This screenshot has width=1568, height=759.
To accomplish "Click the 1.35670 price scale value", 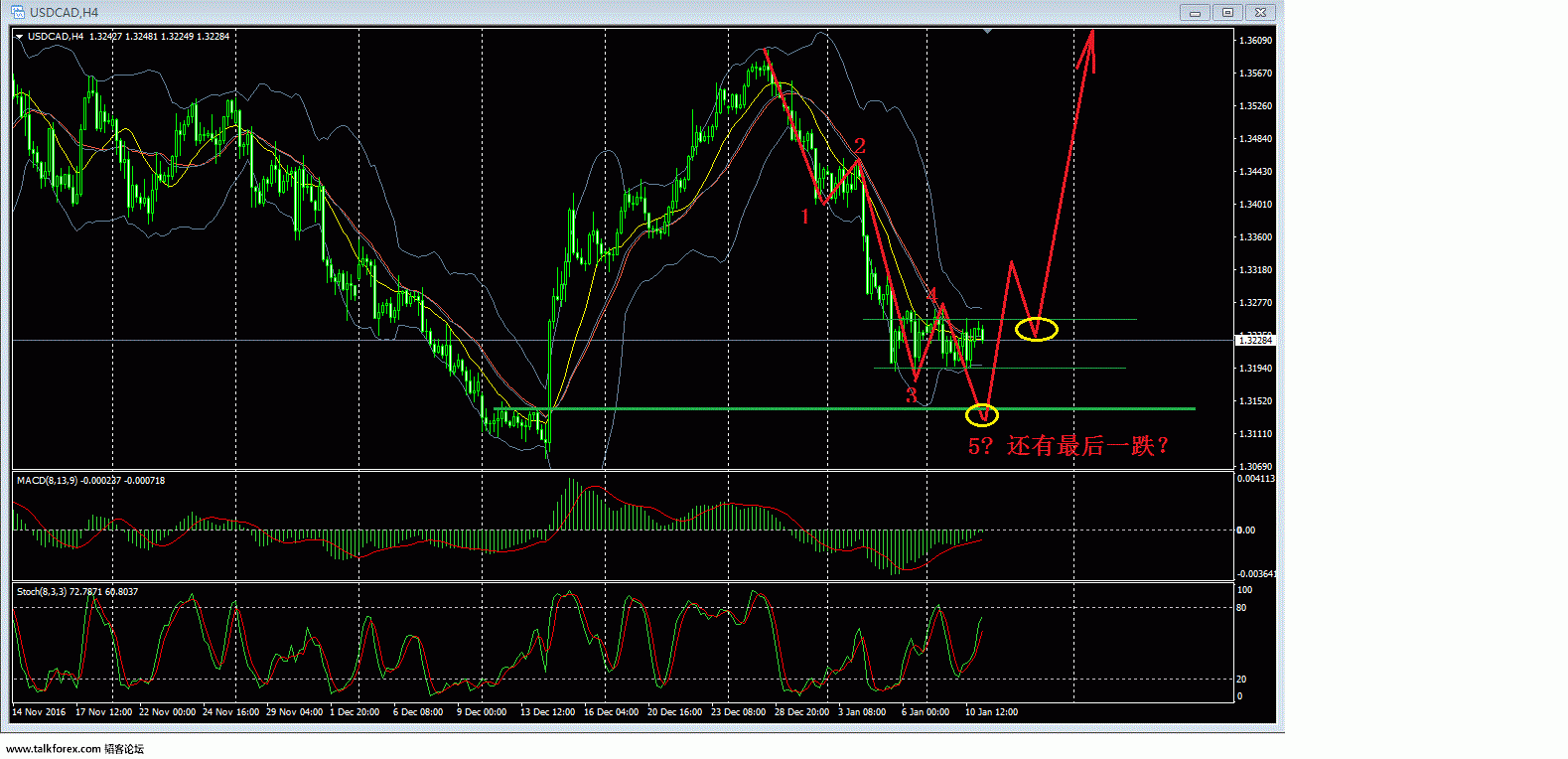I will pos(1256,74).
